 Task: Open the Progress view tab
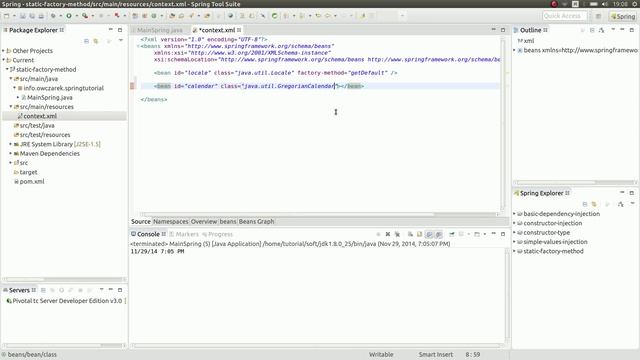pyautogui.click(x=218, y=234)
